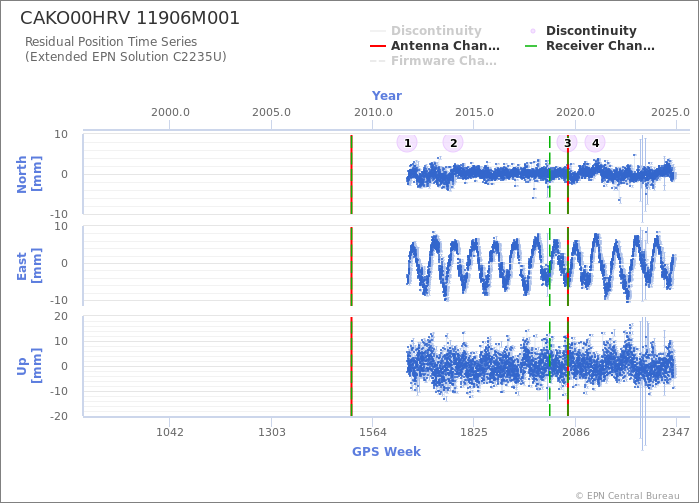The height and width of the screenshot is (504, 700).
Task: Click the North [mm] axis label
Action: [29, 174]
